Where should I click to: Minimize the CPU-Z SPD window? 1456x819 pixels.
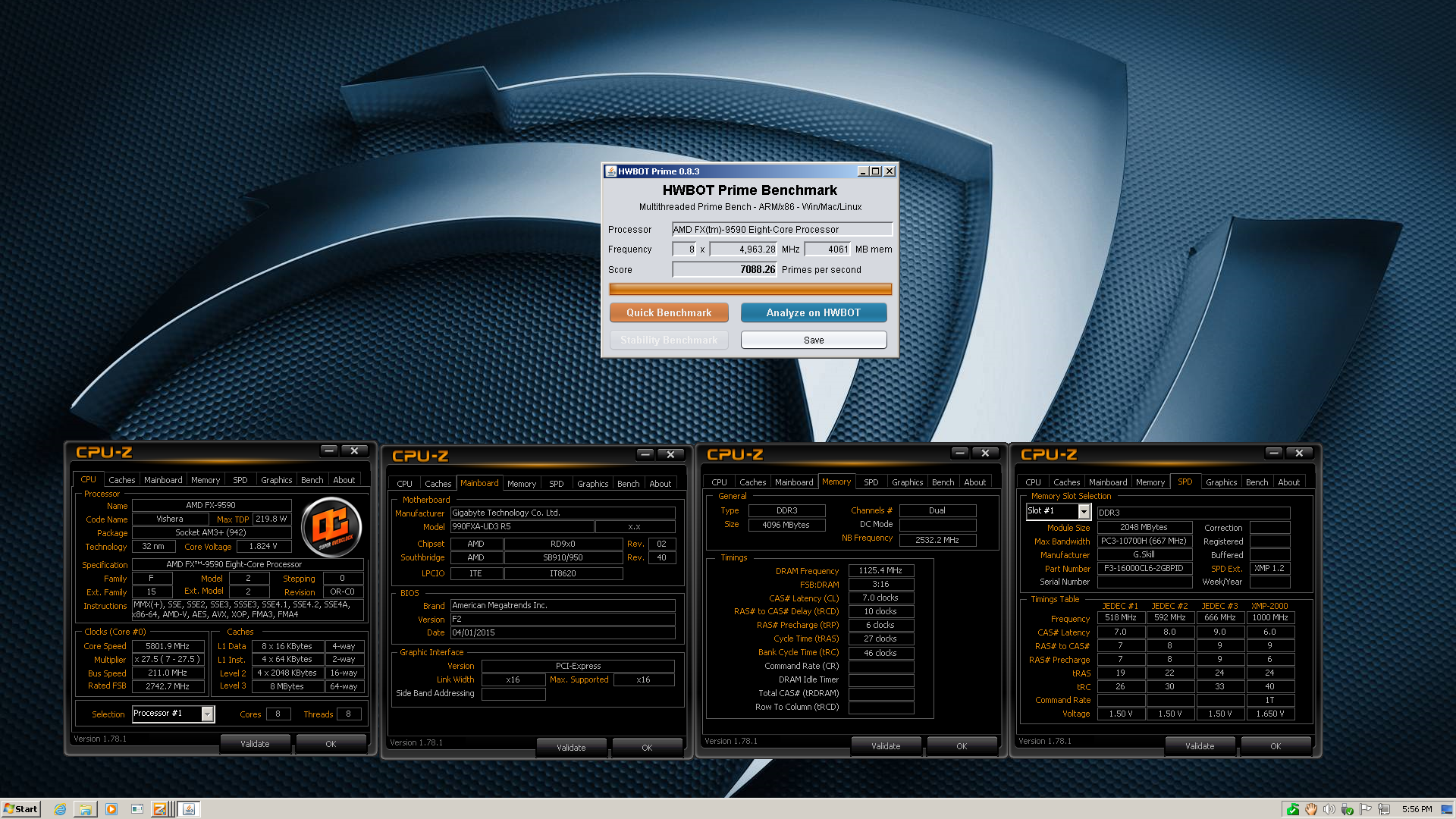click(x=1273, y=453)
